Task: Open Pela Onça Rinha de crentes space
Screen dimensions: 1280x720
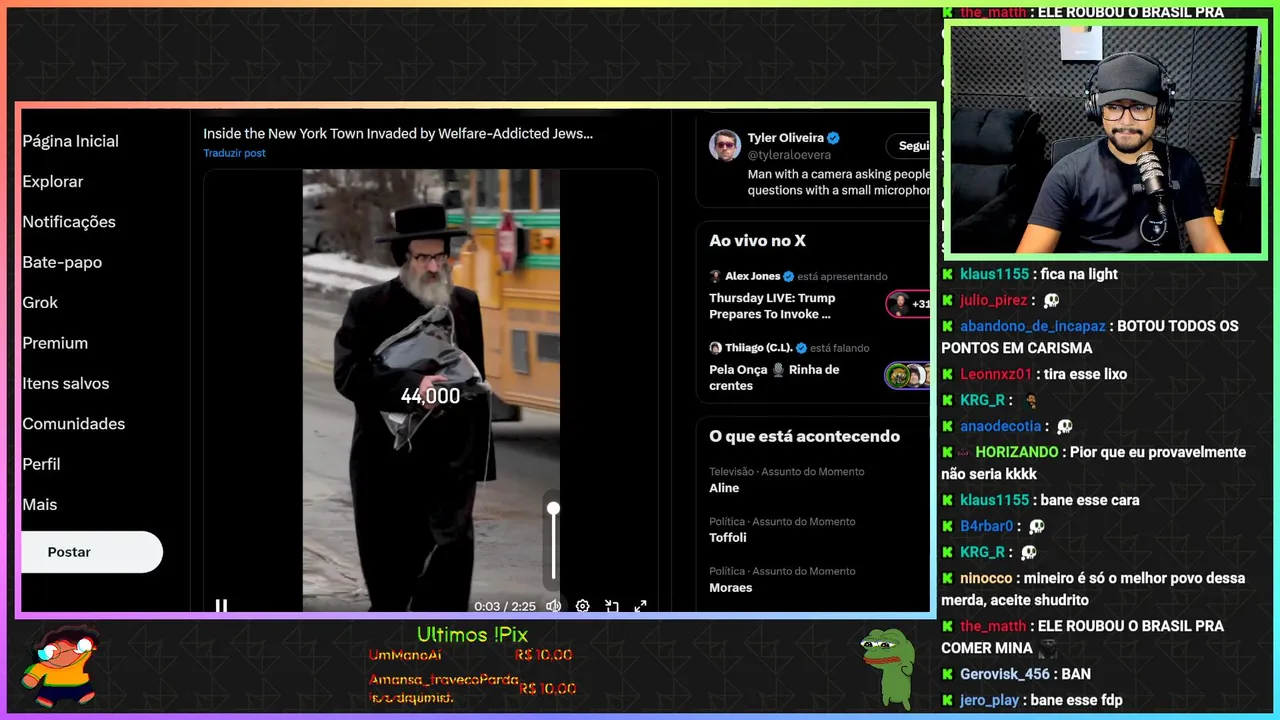Action: [774, 378]
